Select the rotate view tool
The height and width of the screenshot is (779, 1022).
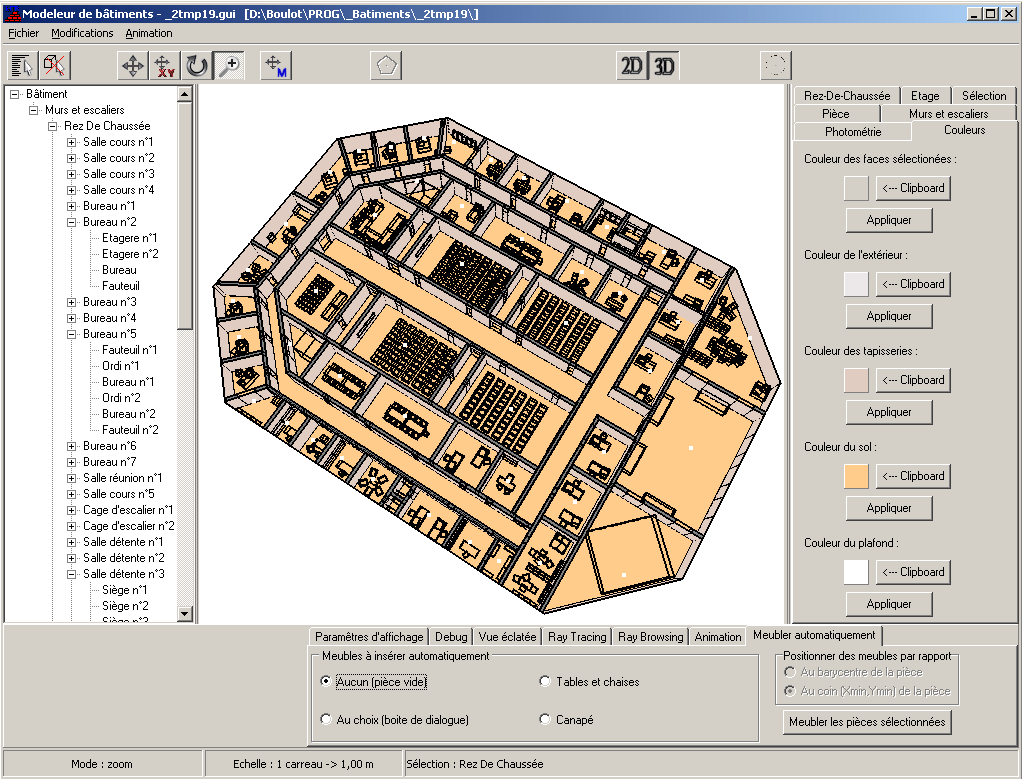tap(197, 66)
